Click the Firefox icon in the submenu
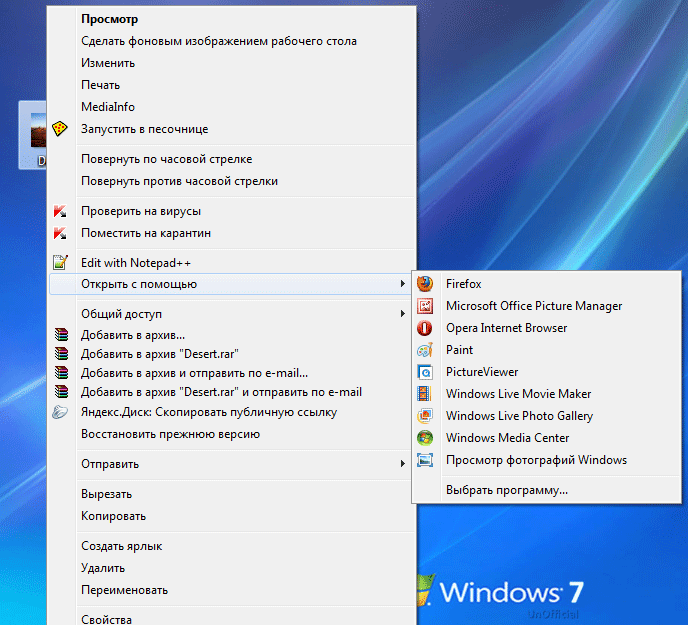This screenshot has width=688, height=625. (x=425, y=284)
